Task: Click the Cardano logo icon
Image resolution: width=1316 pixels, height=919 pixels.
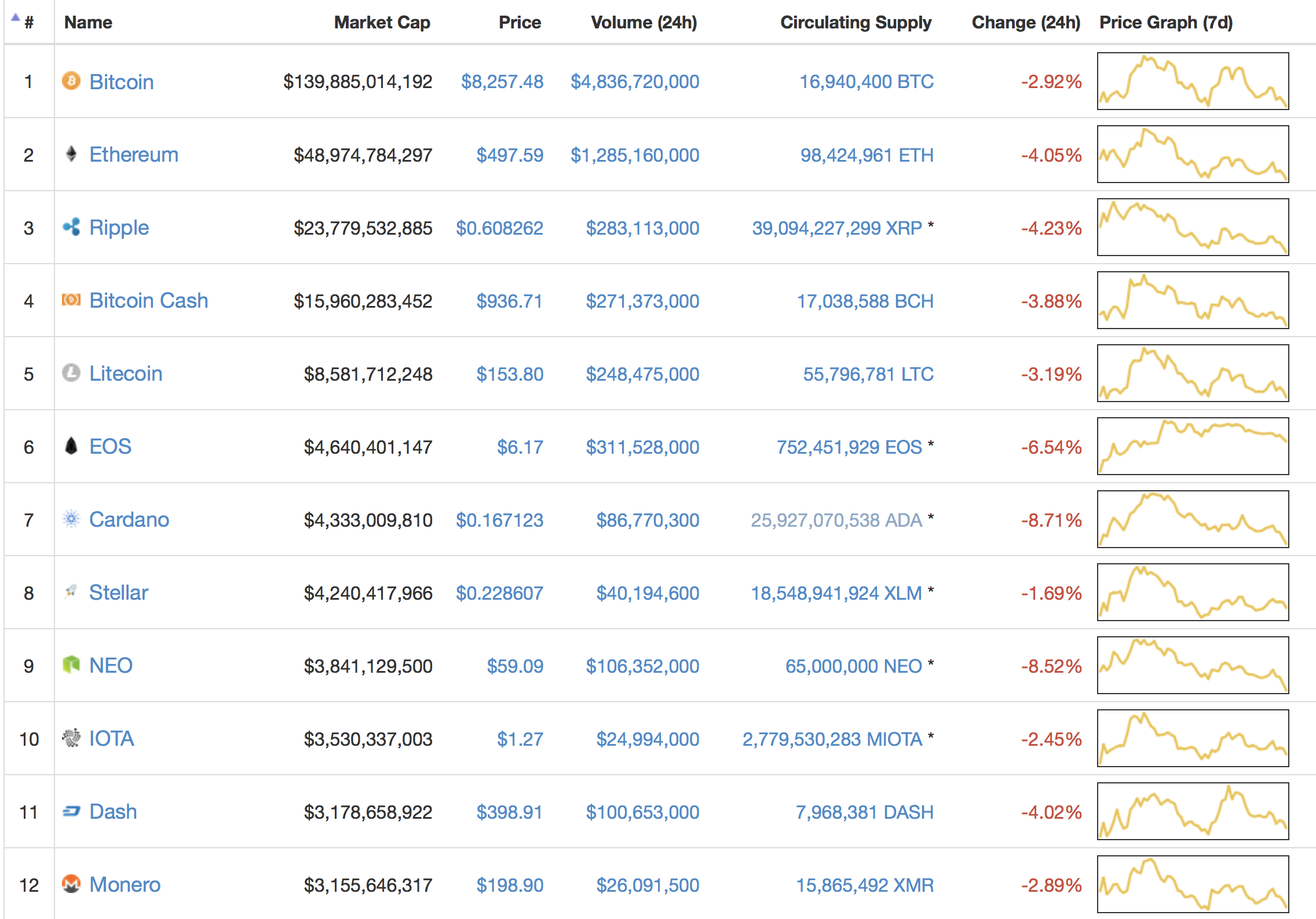Action: [x=71, y=519]
